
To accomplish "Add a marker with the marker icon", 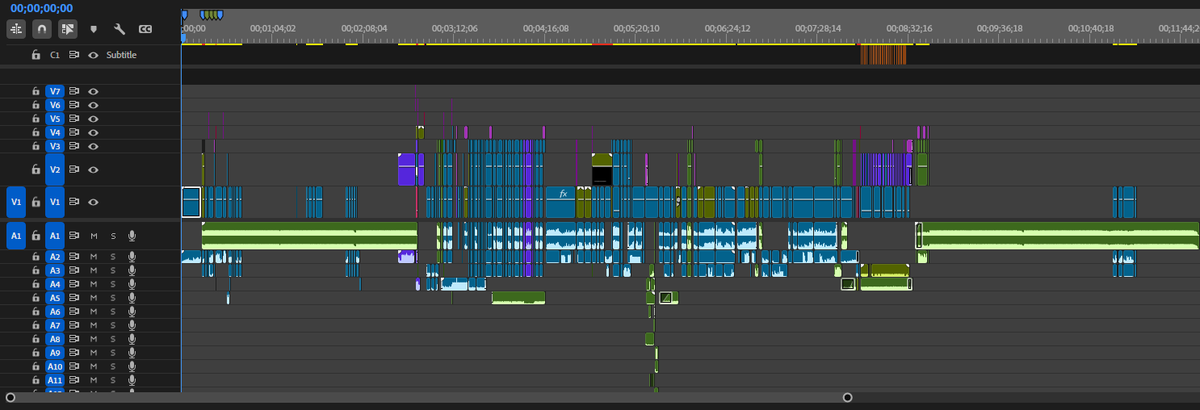I will click(93, 30).
